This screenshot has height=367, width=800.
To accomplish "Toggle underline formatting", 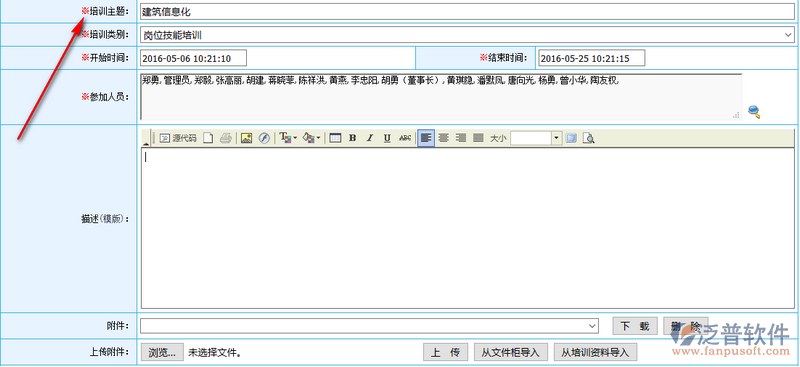I will [x=387, y=138].
